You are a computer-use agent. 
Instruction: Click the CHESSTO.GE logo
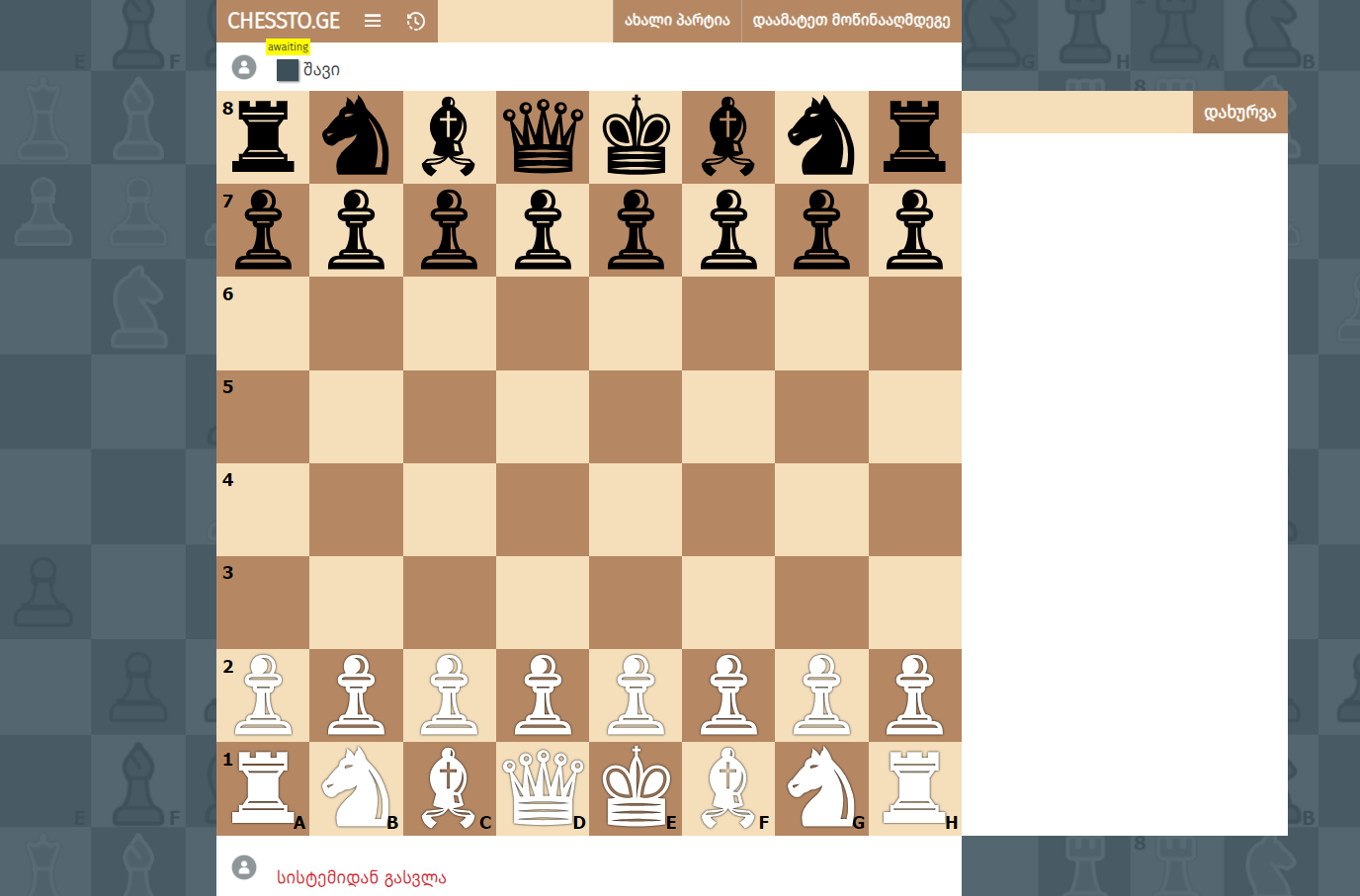click(284, 21)
